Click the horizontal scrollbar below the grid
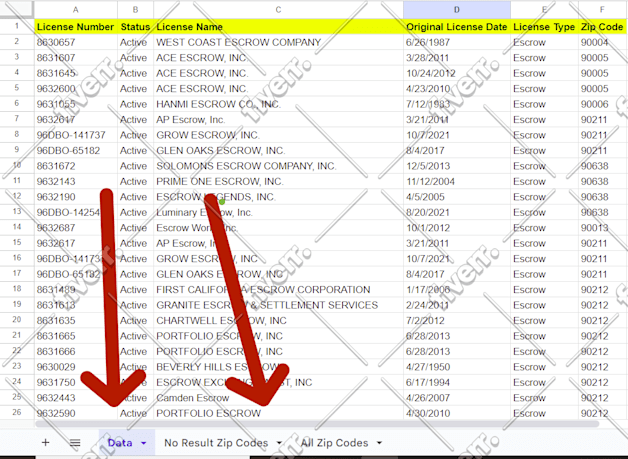This screenshot has width=628, height=459. [316, 423]
